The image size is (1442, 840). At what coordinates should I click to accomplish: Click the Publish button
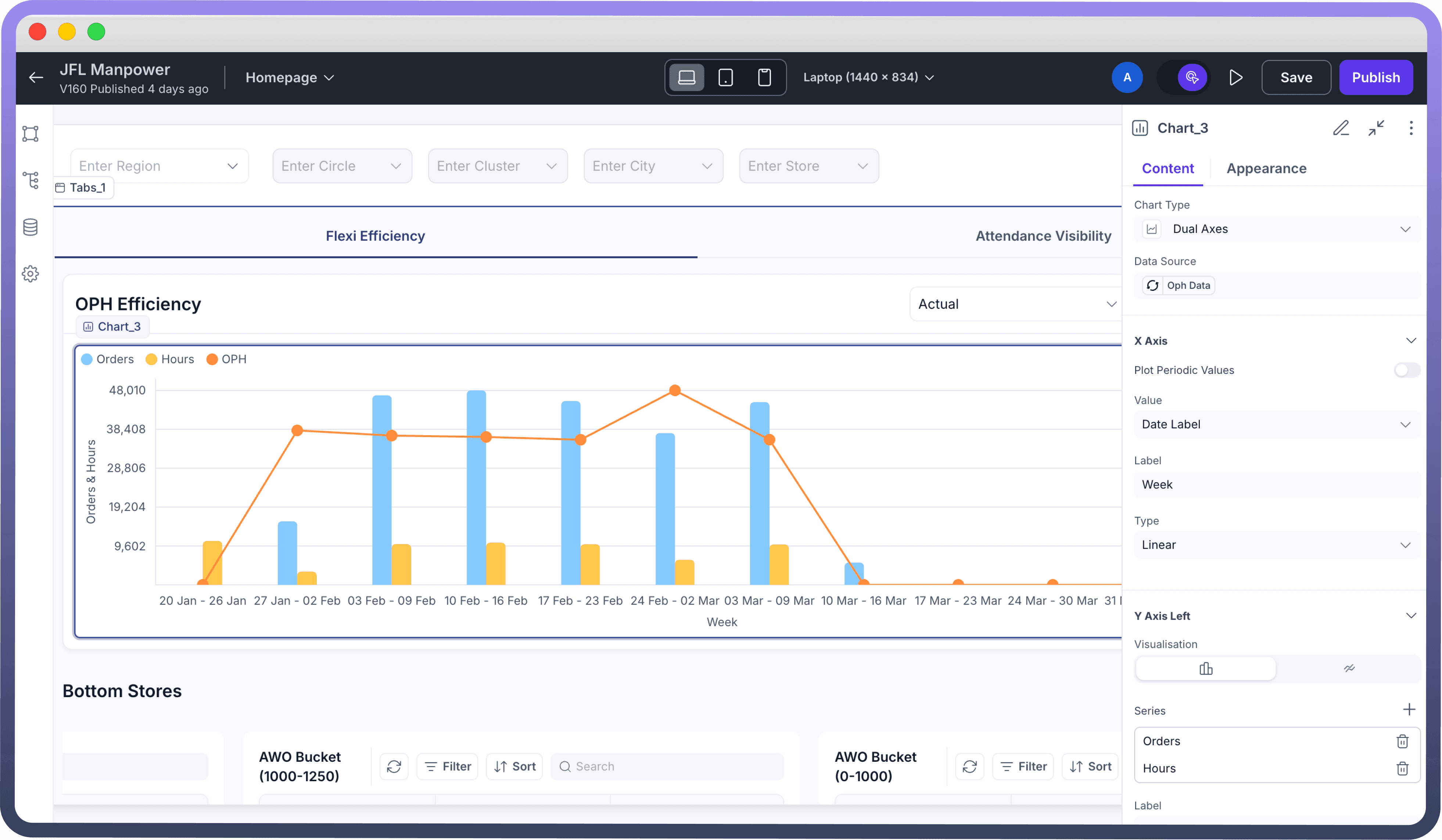click(x=1375, y=77)
